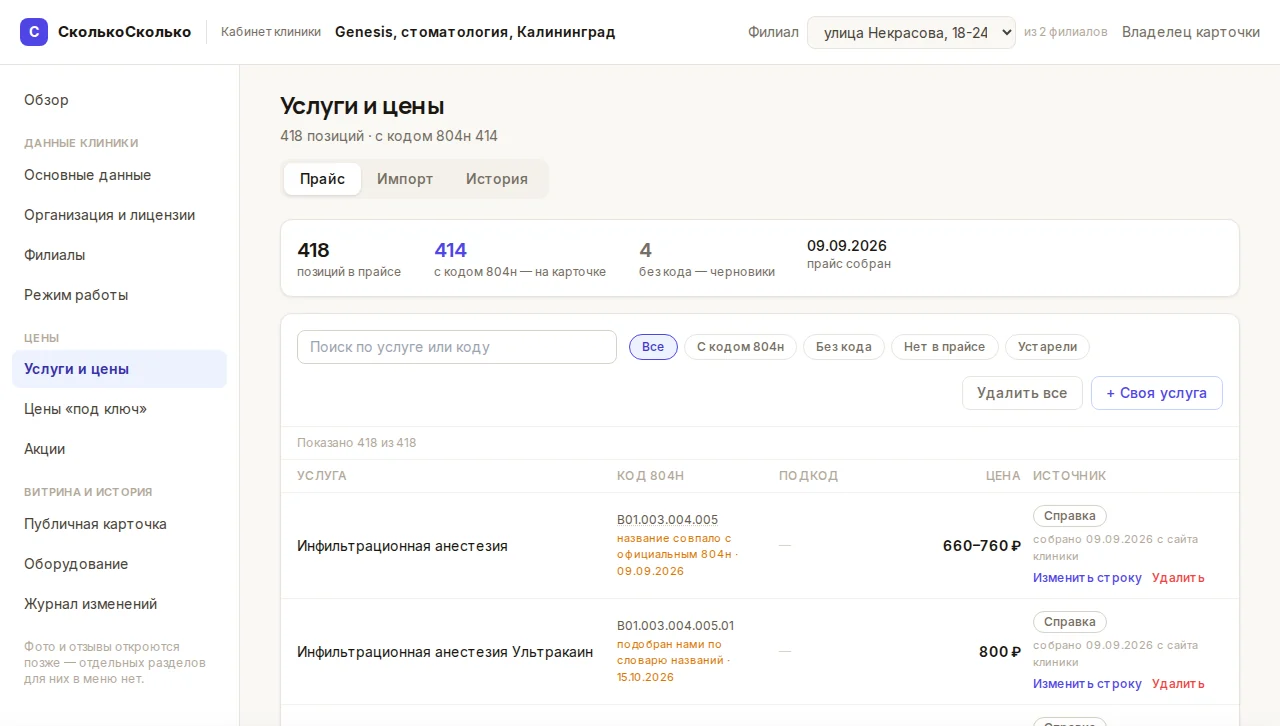Click the Удалить все button
This screenshot has height=726, width=1280.
1022,393
